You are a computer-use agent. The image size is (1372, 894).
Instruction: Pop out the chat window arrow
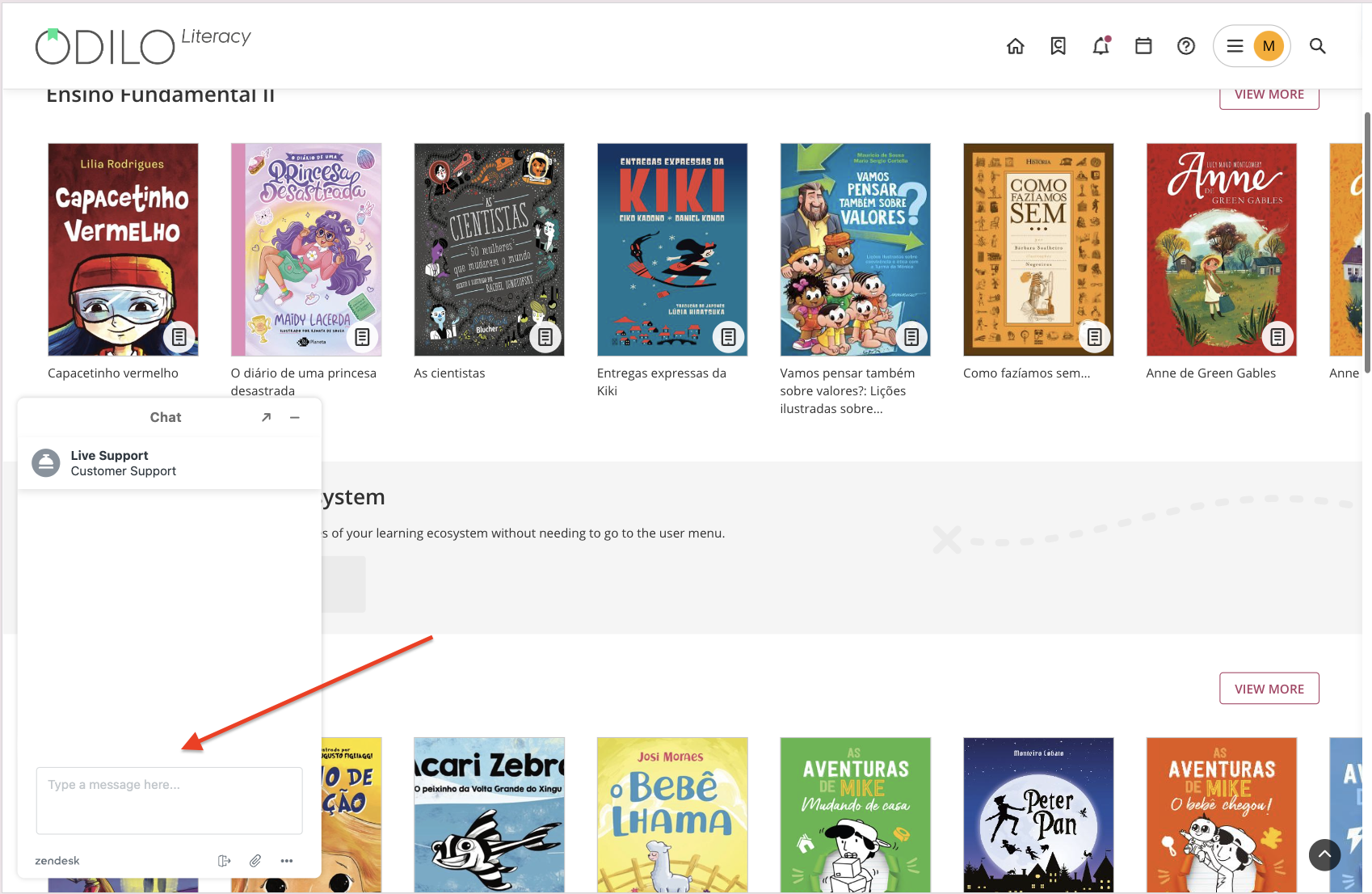coord(266,417)
